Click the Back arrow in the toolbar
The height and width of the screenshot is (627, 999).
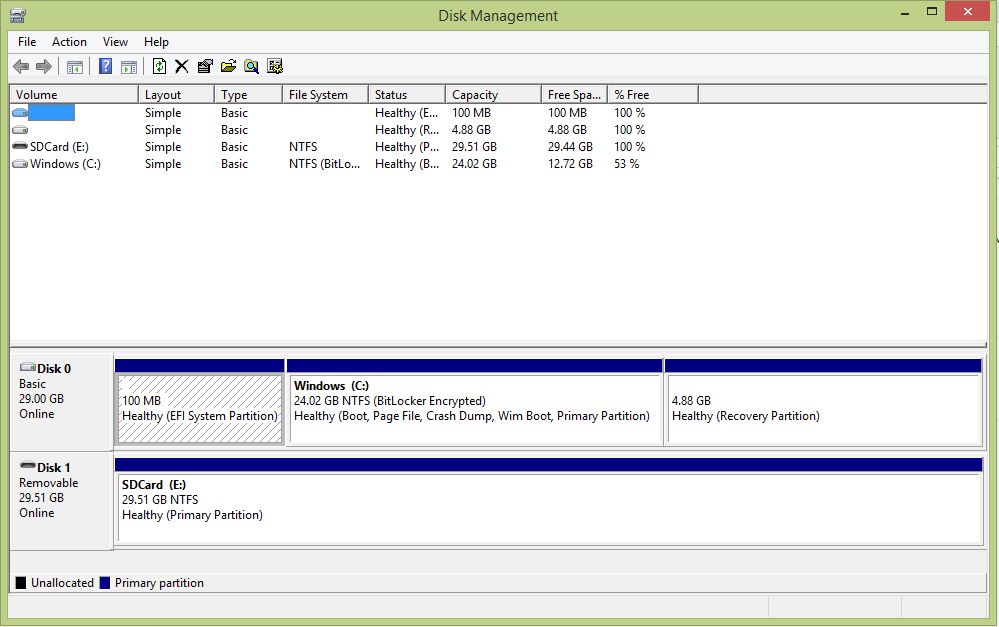[21, 66]
